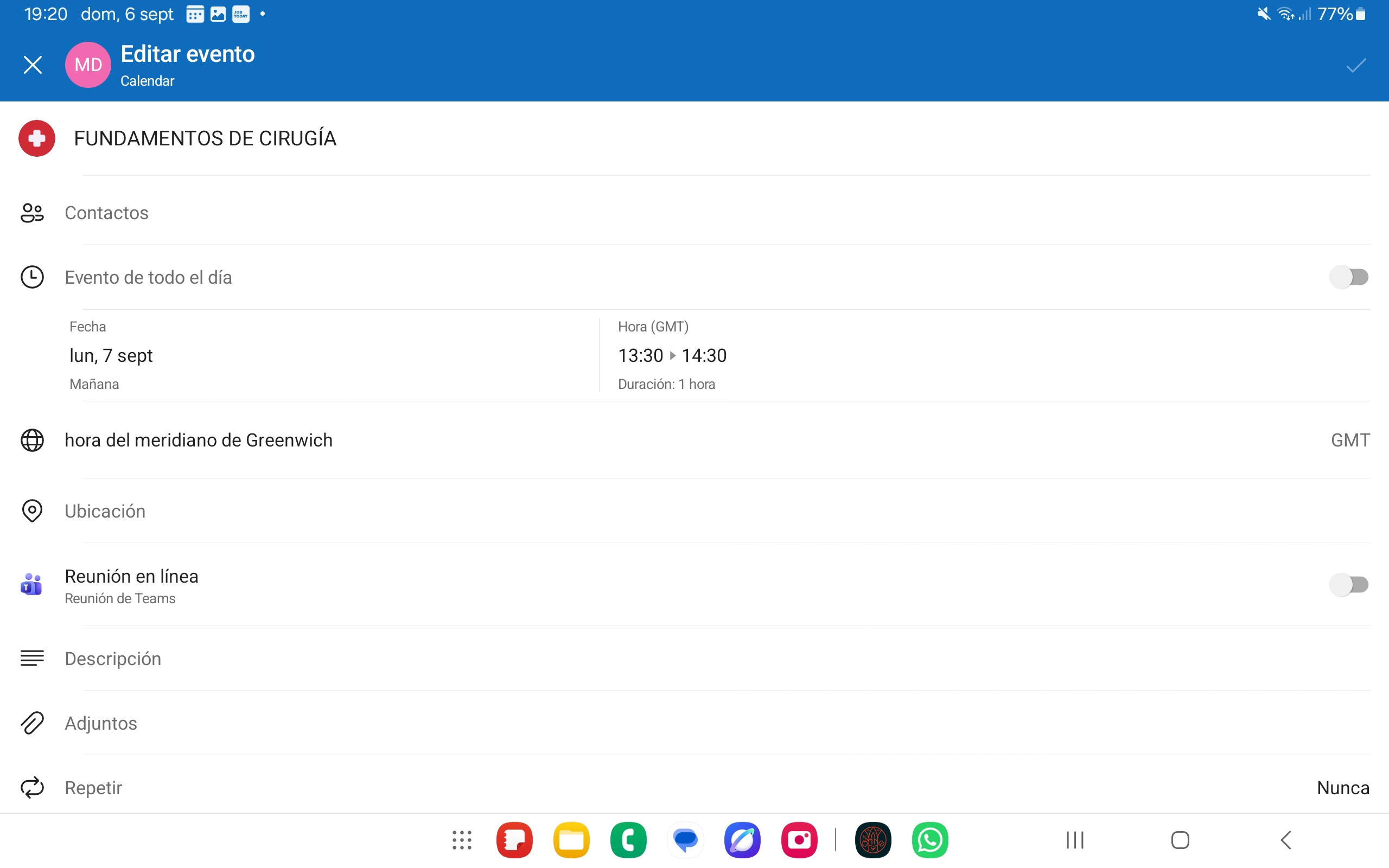This screenshot has width=1389, height=868.
Task: Launch the purple browser app in taskbar
Action: coord(742,840)
